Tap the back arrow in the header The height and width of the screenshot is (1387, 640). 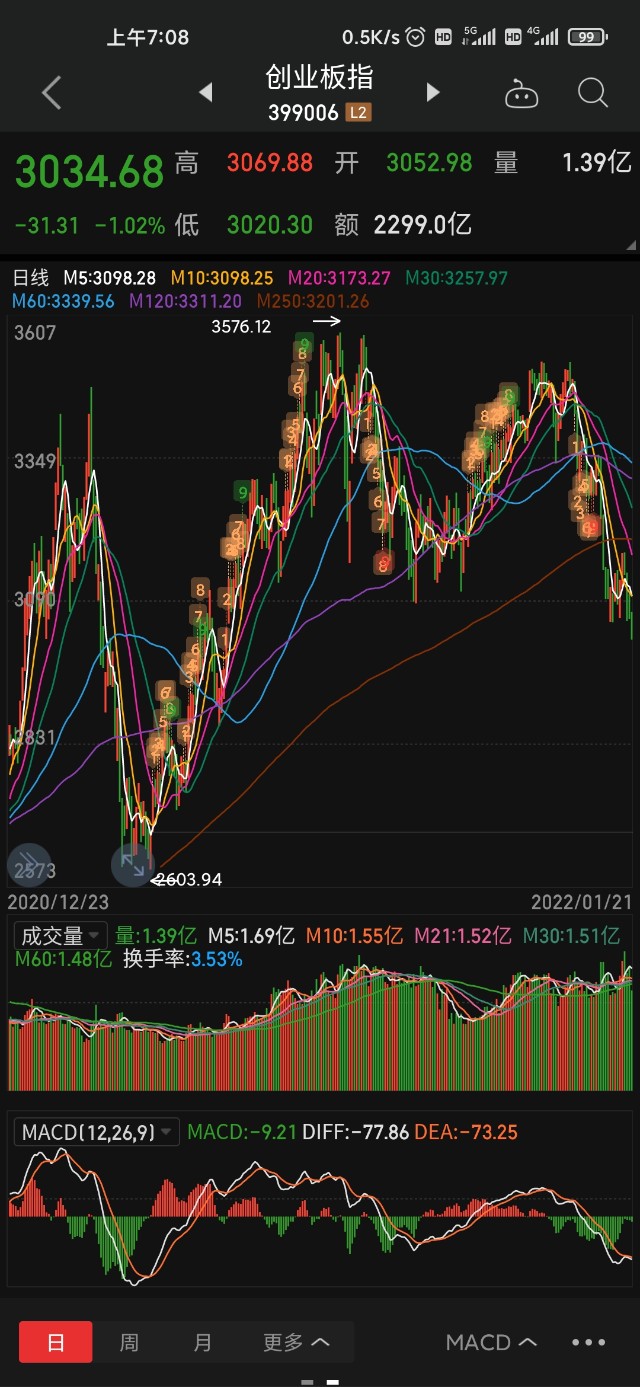pos(52,93)
